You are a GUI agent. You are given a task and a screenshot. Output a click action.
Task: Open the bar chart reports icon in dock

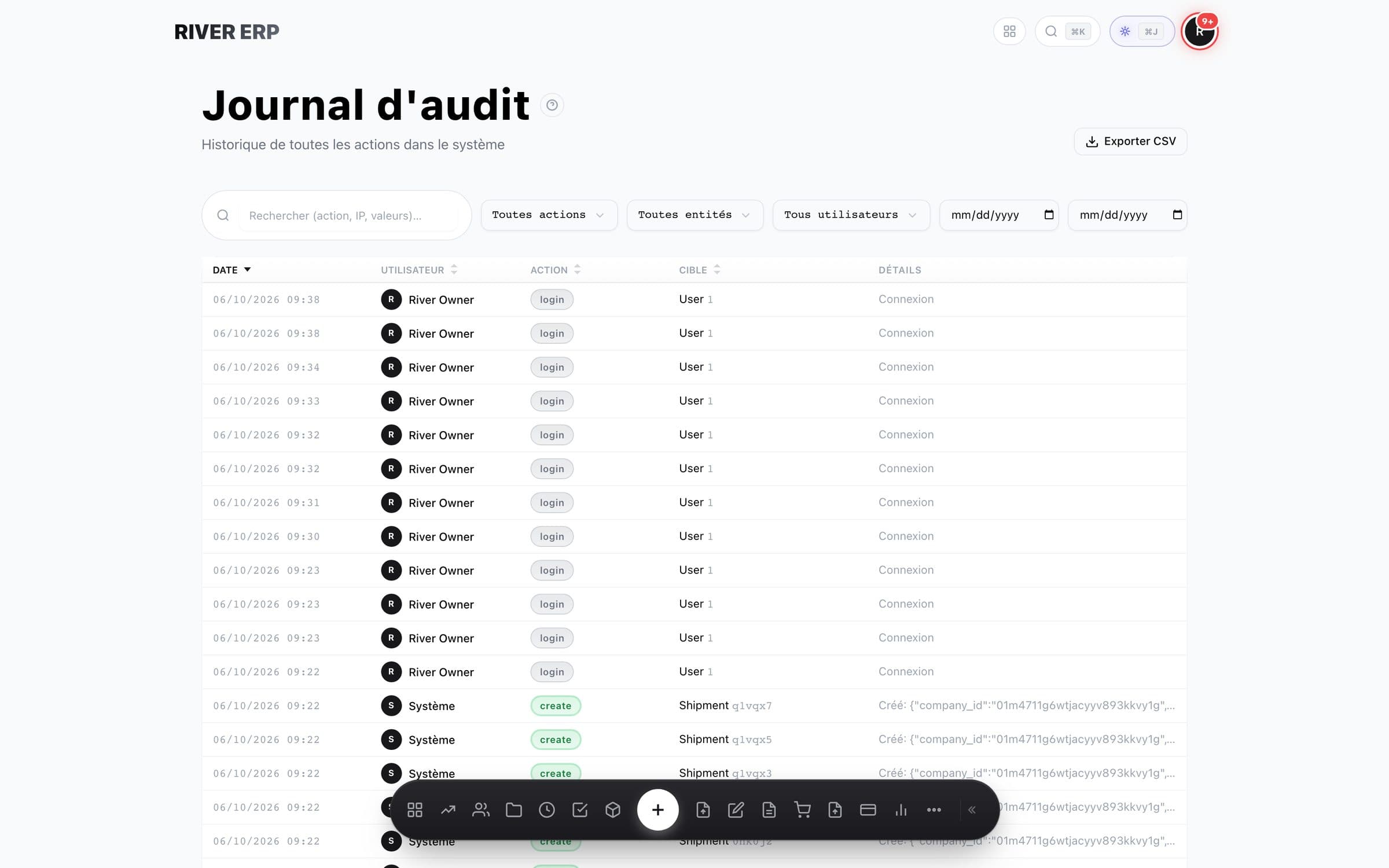[901, 810]
